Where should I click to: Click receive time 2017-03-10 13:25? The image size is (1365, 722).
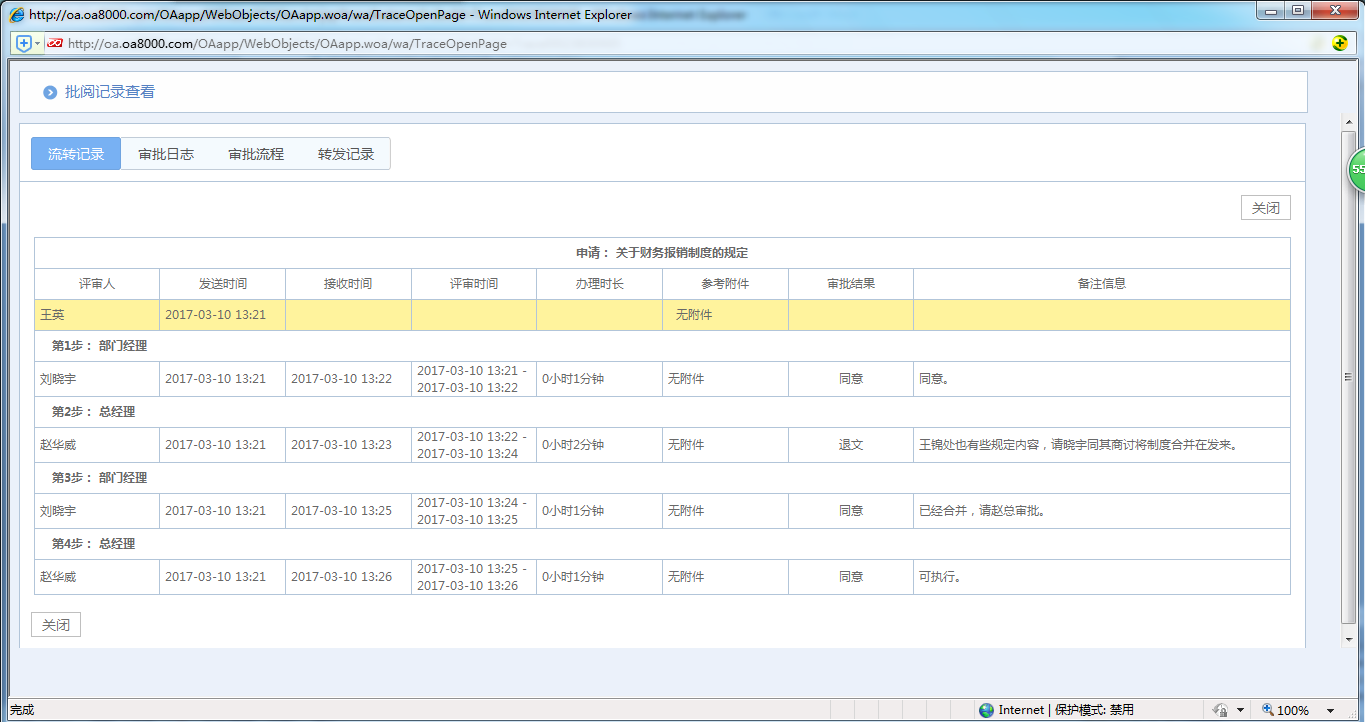point(342,511)
